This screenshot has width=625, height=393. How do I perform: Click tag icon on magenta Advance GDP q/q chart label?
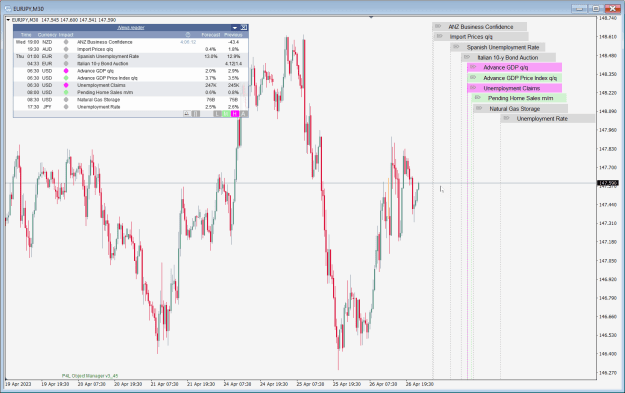(473, 67)
